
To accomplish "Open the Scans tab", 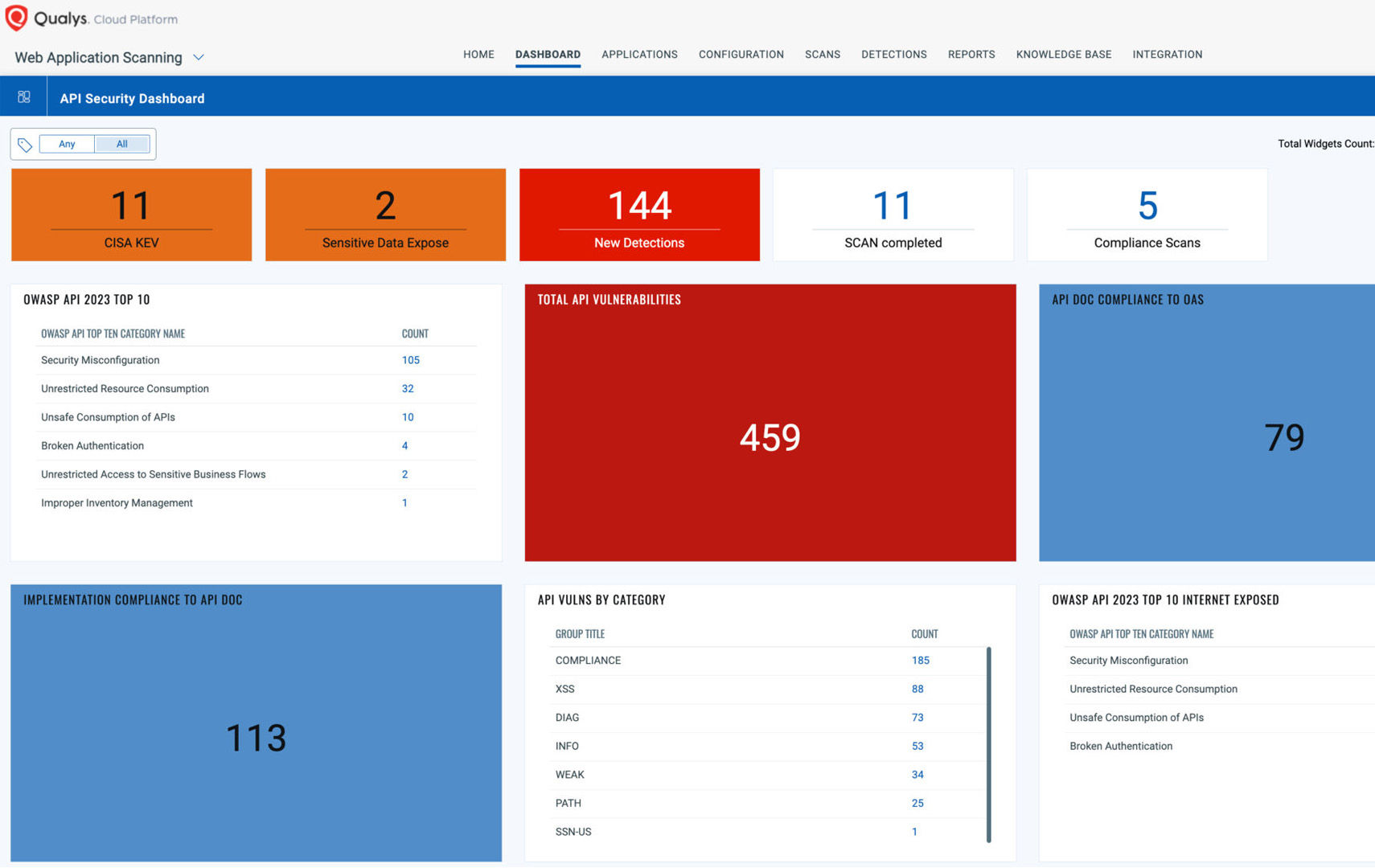I will [x=822, y=55].
